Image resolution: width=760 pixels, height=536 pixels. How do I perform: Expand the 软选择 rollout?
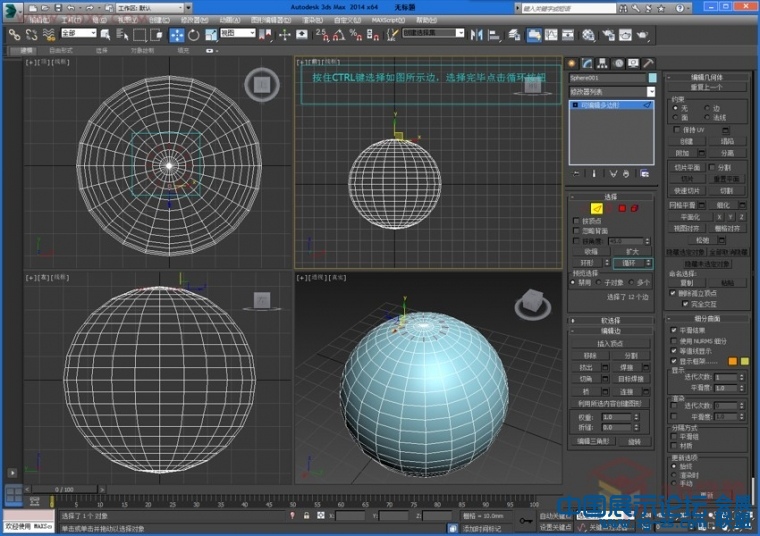tap(611, 320)
